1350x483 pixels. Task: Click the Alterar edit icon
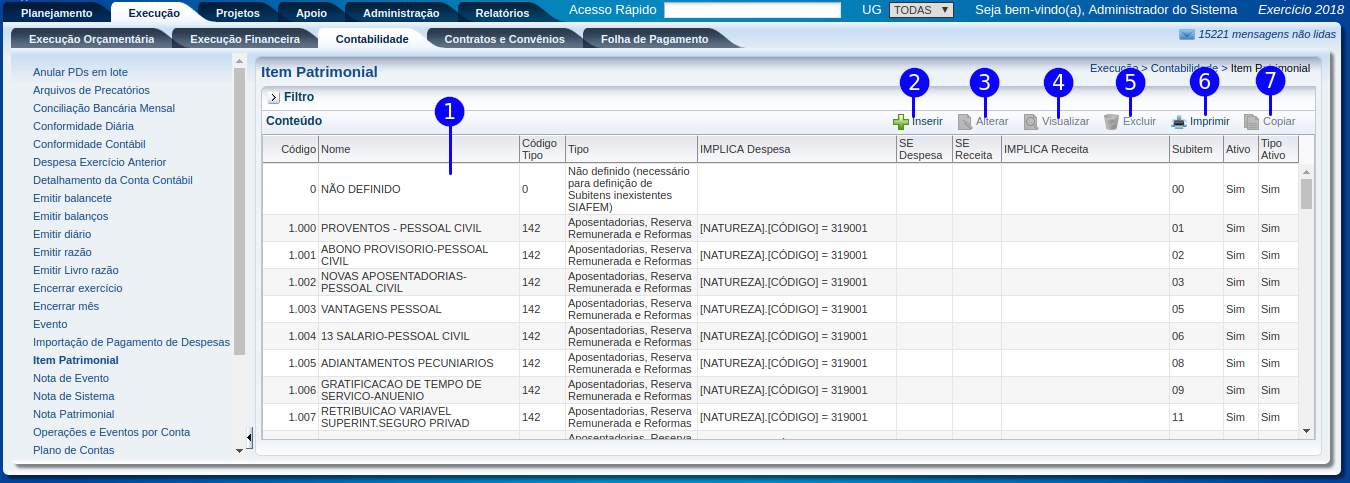point(965,121)
